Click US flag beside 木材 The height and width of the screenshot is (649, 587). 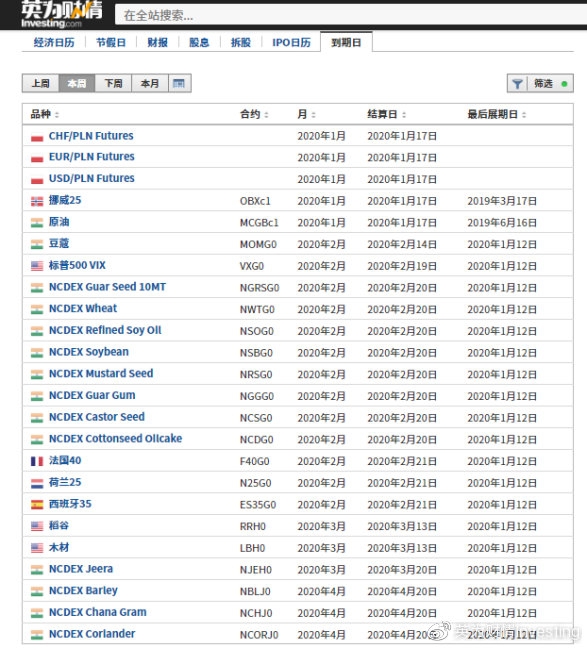pos(37,548)
